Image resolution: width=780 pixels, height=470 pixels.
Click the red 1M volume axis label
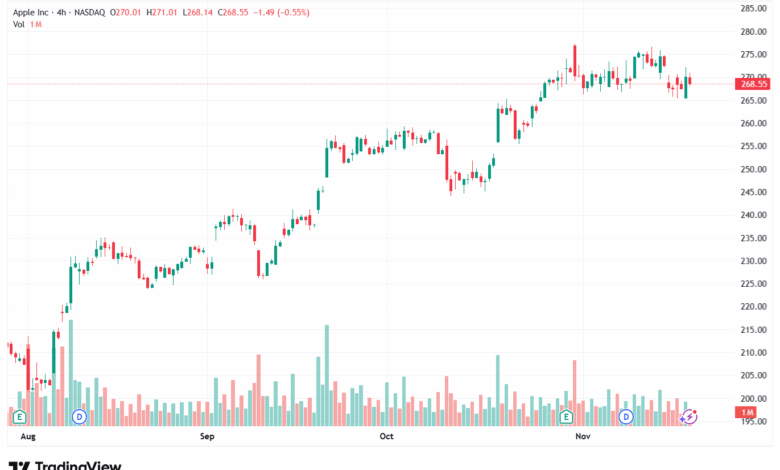746,412
